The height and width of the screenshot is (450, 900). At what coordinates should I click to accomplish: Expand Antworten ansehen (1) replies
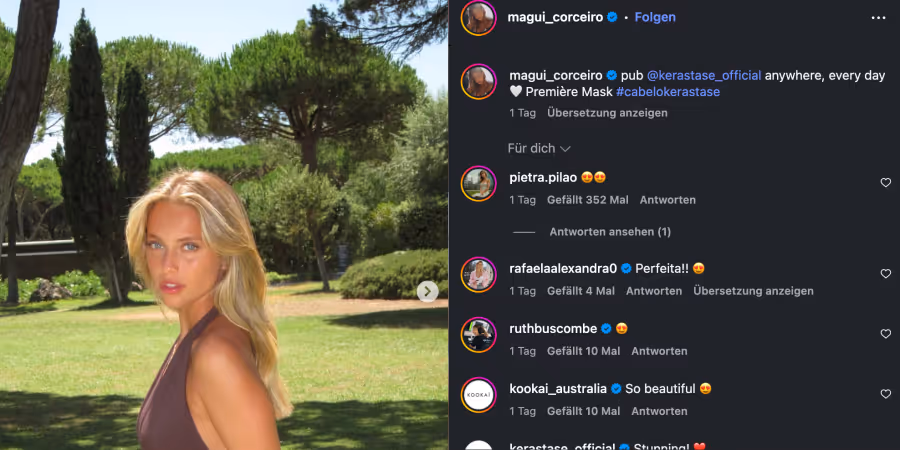(610, 232)
